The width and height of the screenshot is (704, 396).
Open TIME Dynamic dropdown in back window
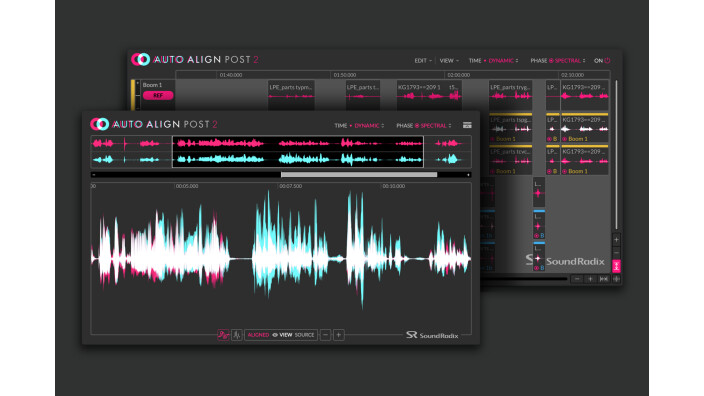coord(503,61)
